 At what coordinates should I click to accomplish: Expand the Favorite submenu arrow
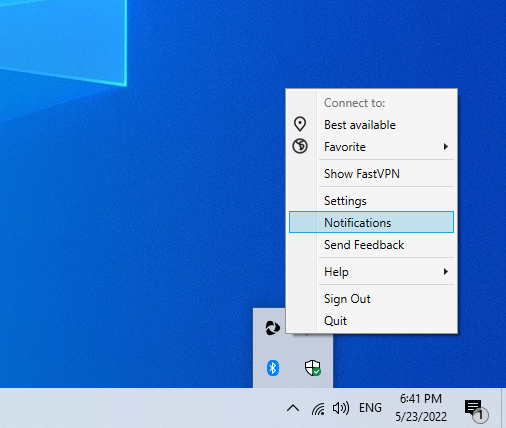[446, 147]
